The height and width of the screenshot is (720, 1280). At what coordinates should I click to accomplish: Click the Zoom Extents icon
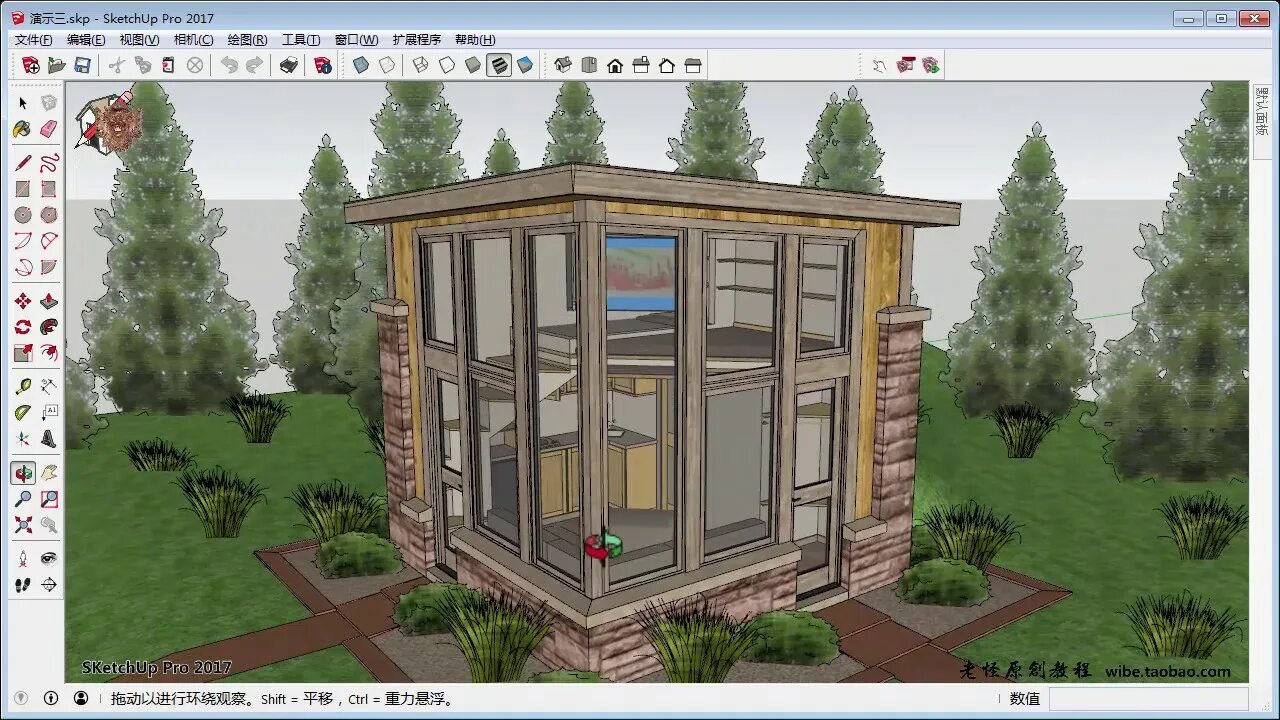(x=22, y=524)
